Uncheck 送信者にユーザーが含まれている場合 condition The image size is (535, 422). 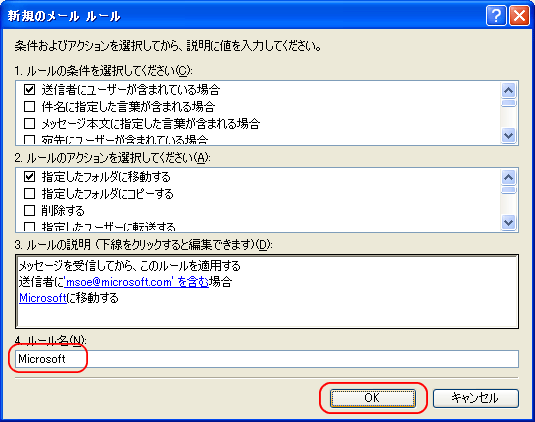point(29,90)
